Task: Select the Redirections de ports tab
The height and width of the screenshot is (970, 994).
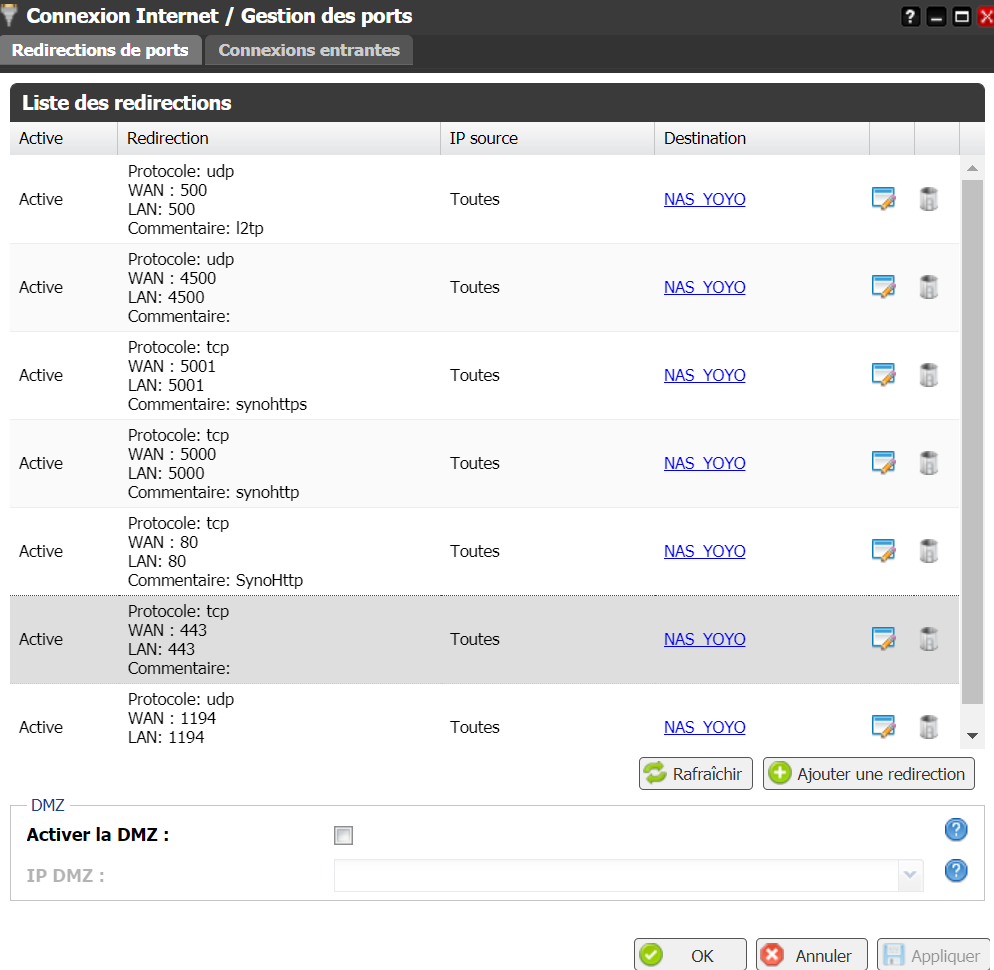Action: [x=100, y=50]
